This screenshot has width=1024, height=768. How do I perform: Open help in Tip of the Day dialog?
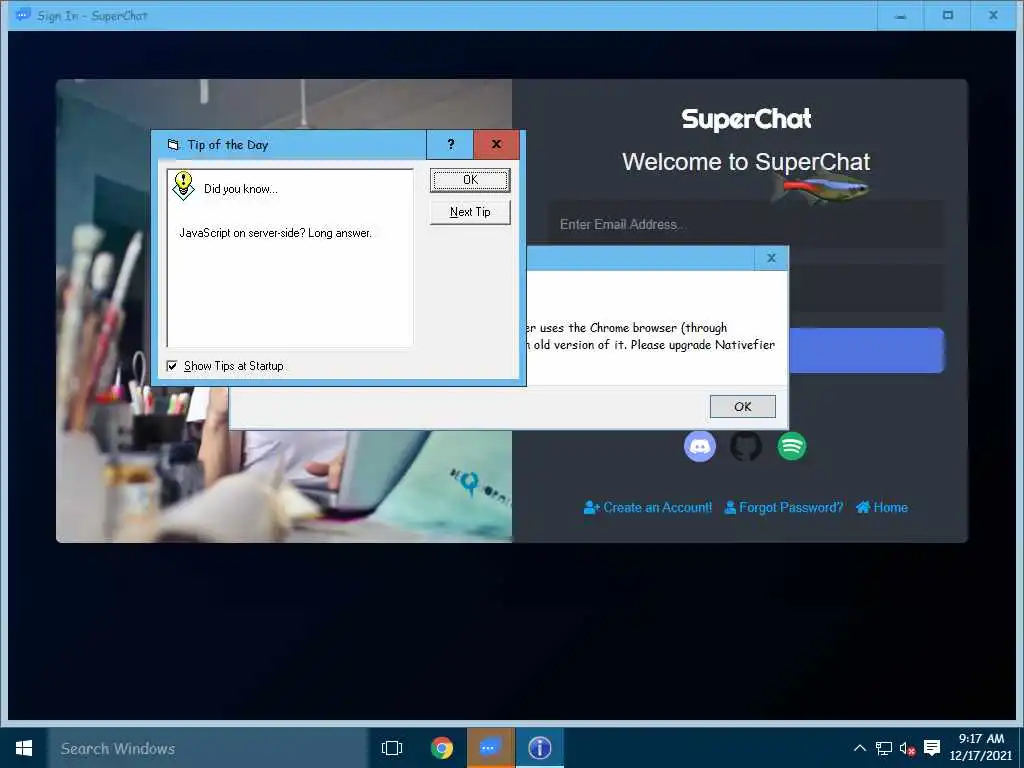[x=450, y=144]
